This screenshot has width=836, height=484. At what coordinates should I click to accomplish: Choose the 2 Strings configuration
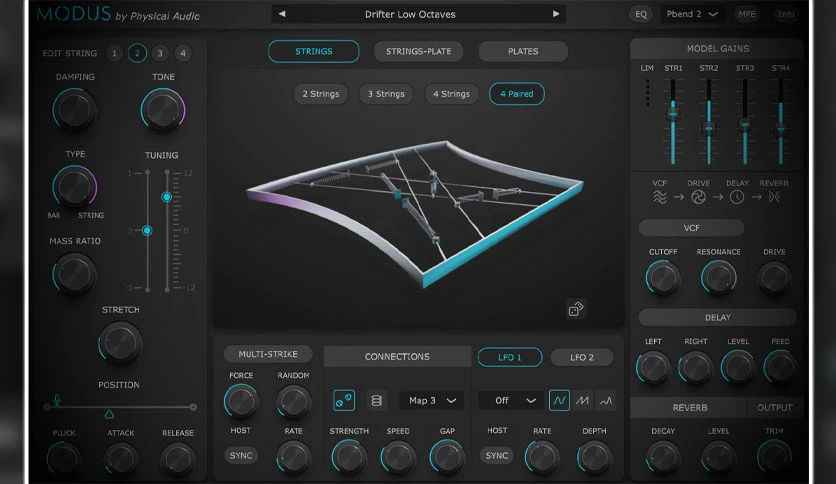tap(321, 94)
